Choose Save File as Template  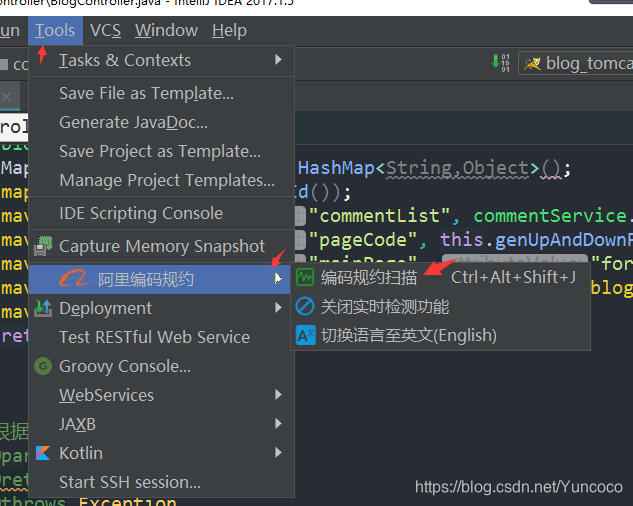coord(161,93)
